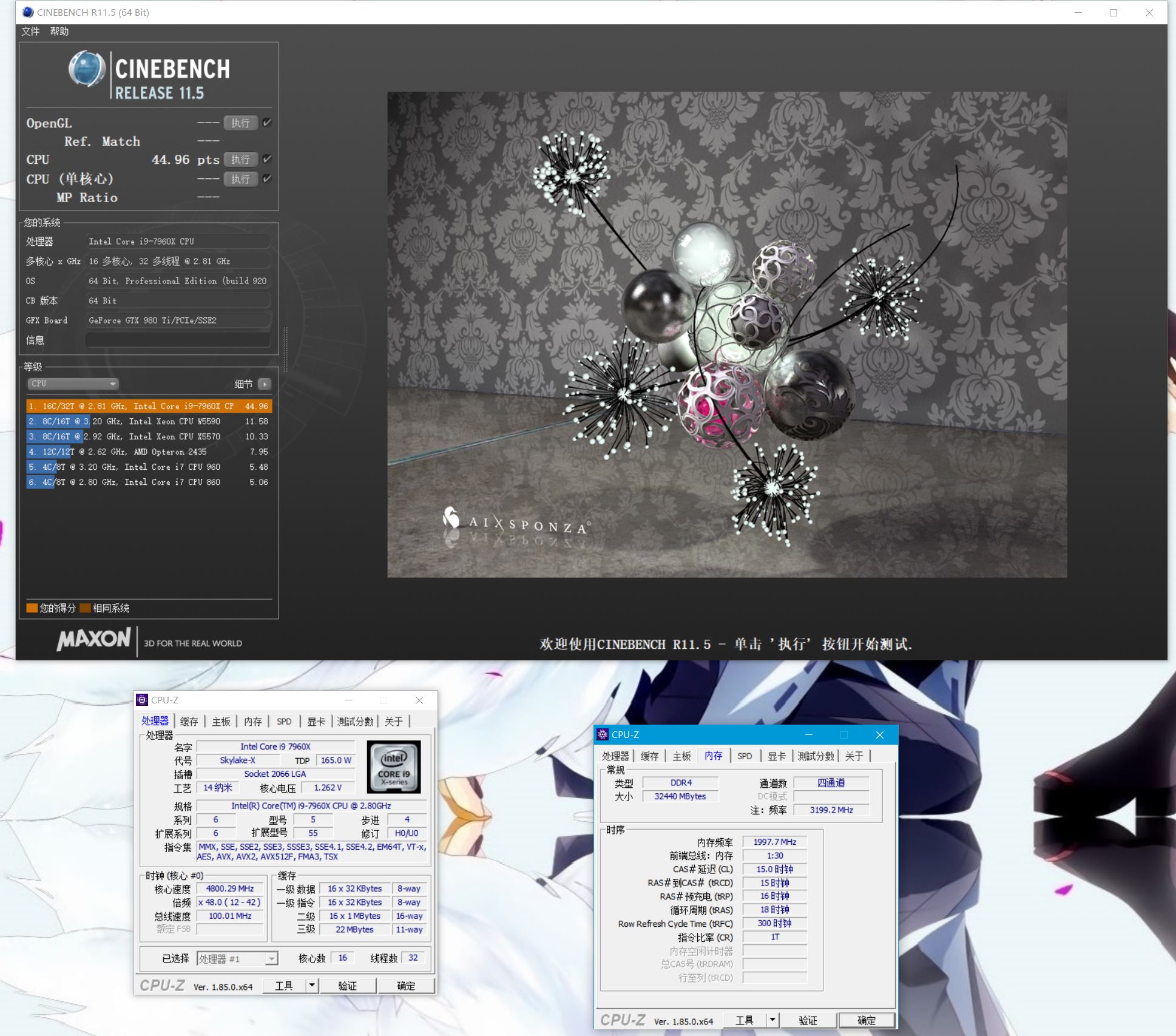Click the 您的得分 orange legend swatch

click(32, 608)
